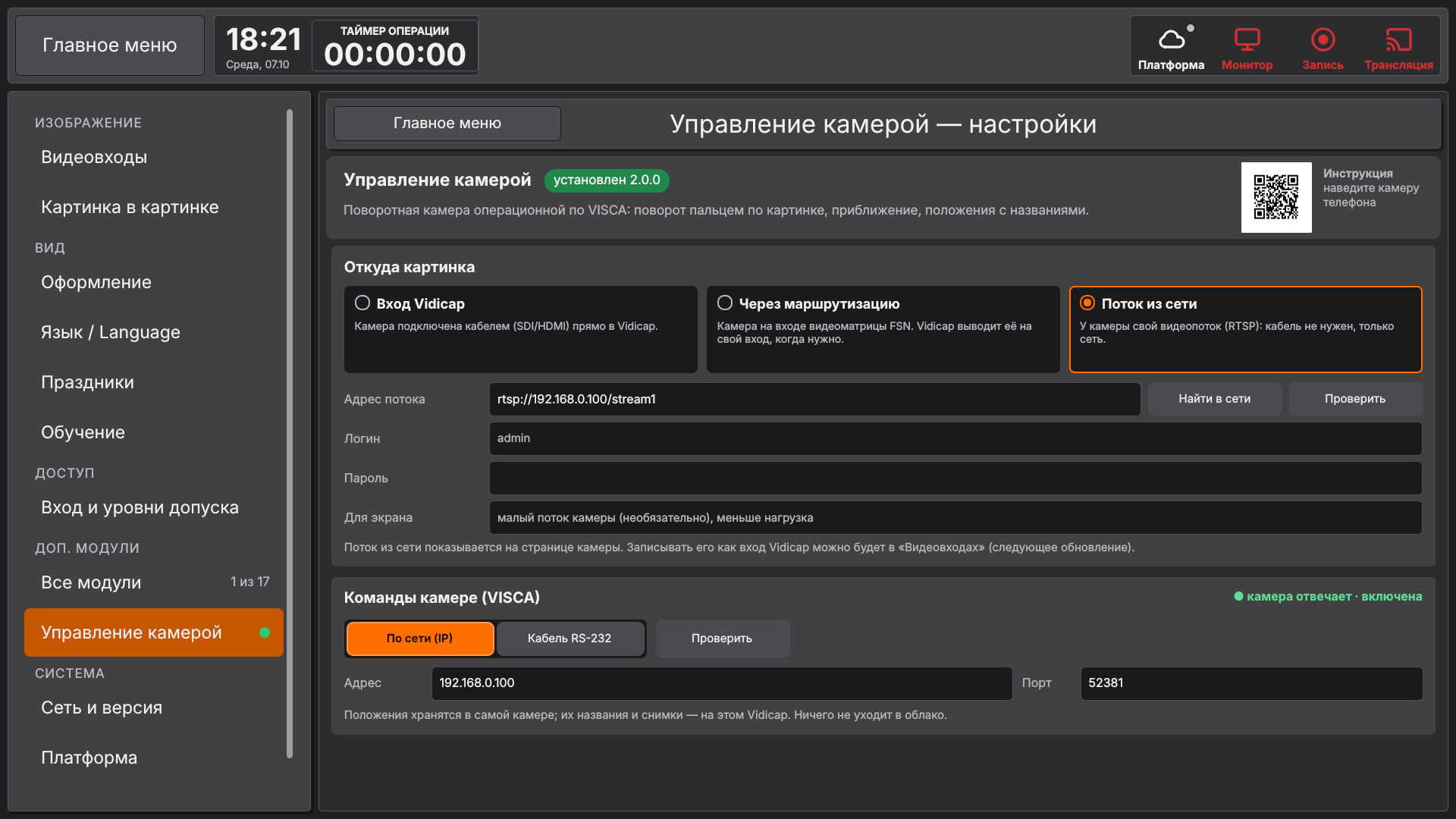Focus the Для экрана stream field

[955, 517]
